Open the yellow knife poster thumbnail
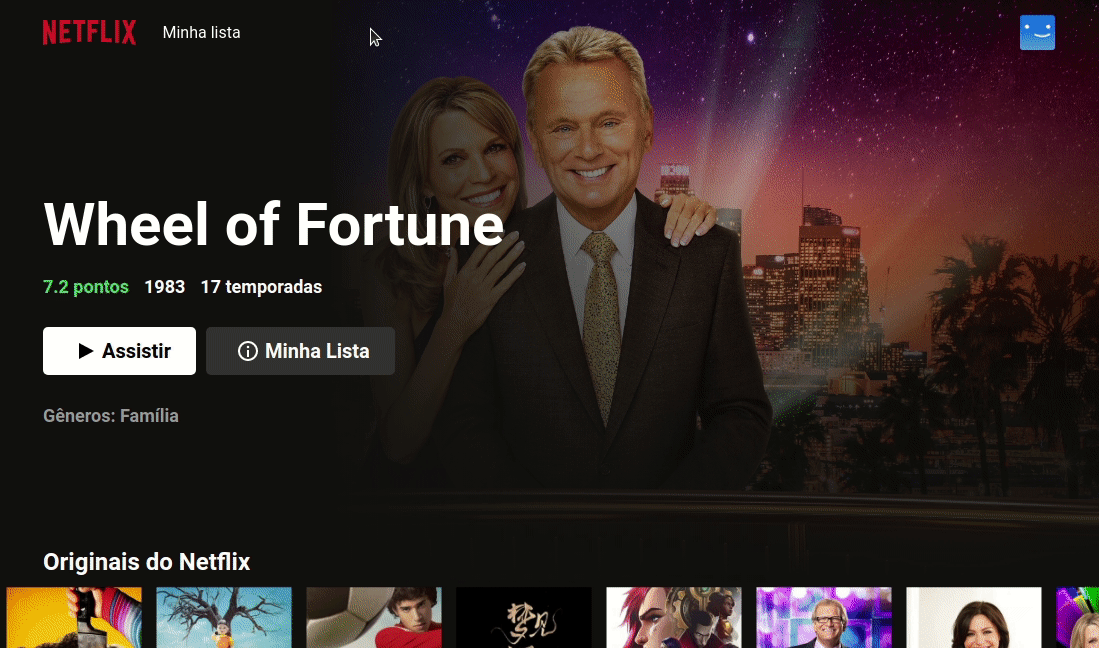The image size is (1099, 648). (x=74, y=618)
